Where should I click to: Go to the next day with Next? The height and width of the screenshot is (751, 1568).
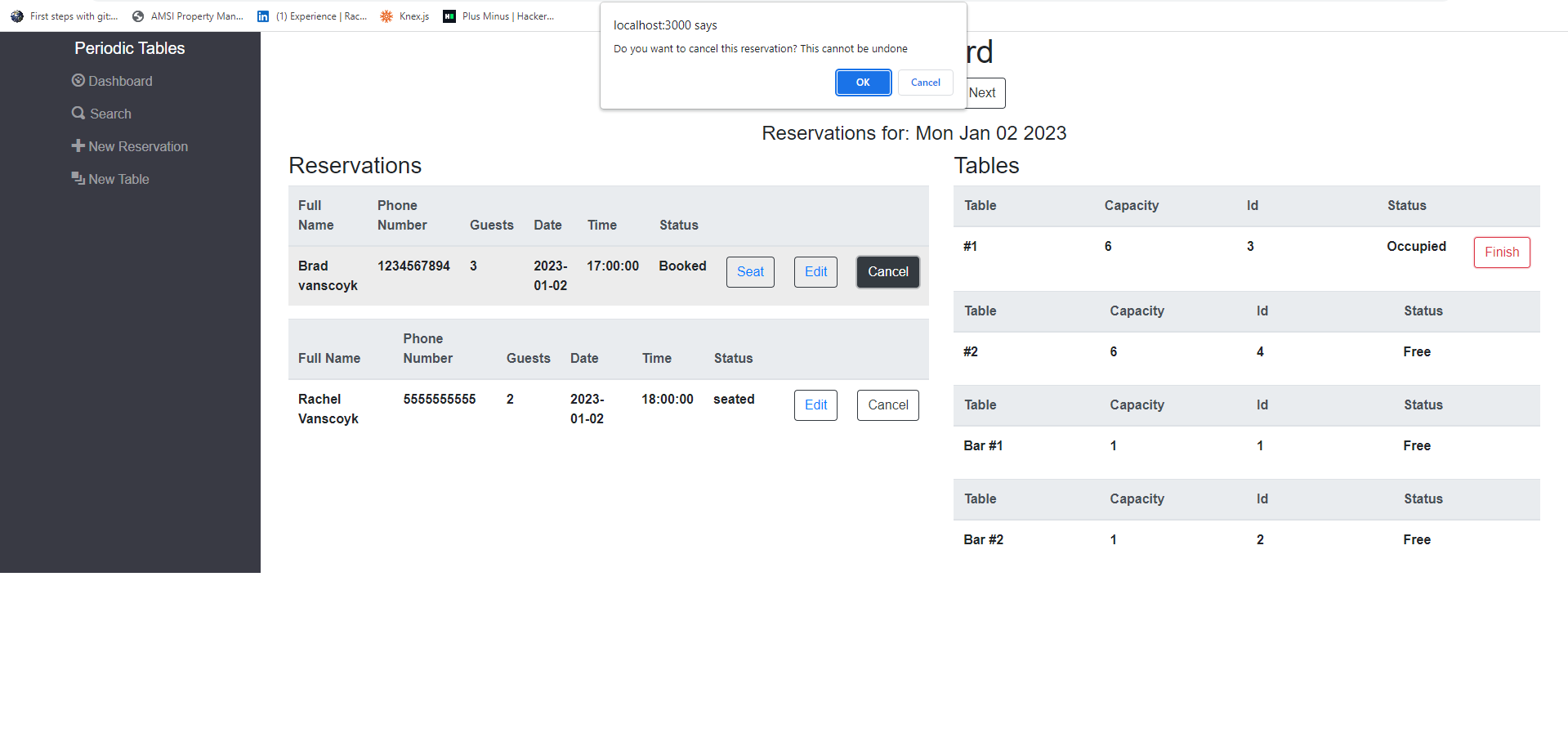coord(981,92)
